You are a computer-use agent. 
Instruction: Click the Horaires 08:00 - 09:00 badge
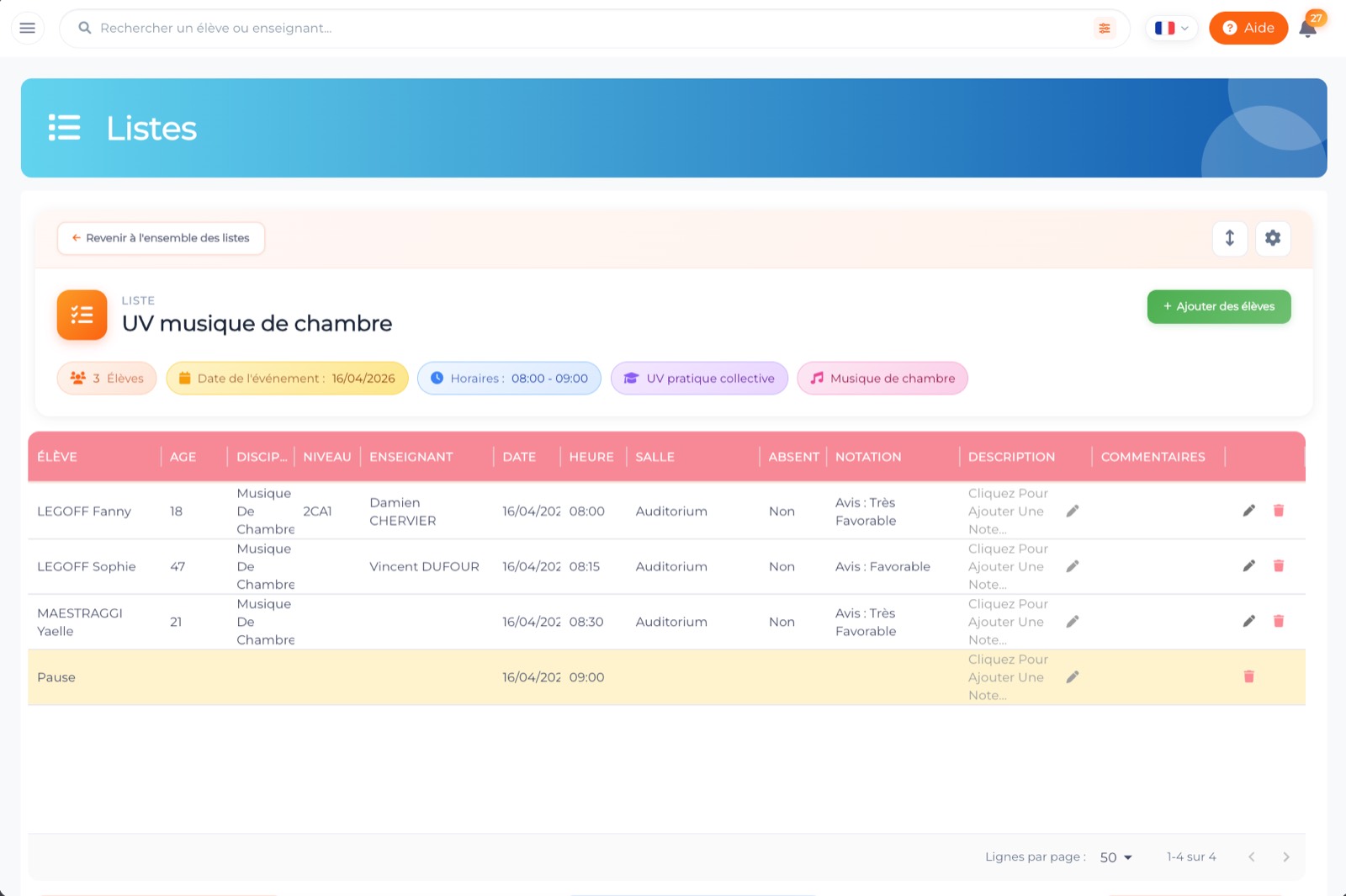click(509, 379)
